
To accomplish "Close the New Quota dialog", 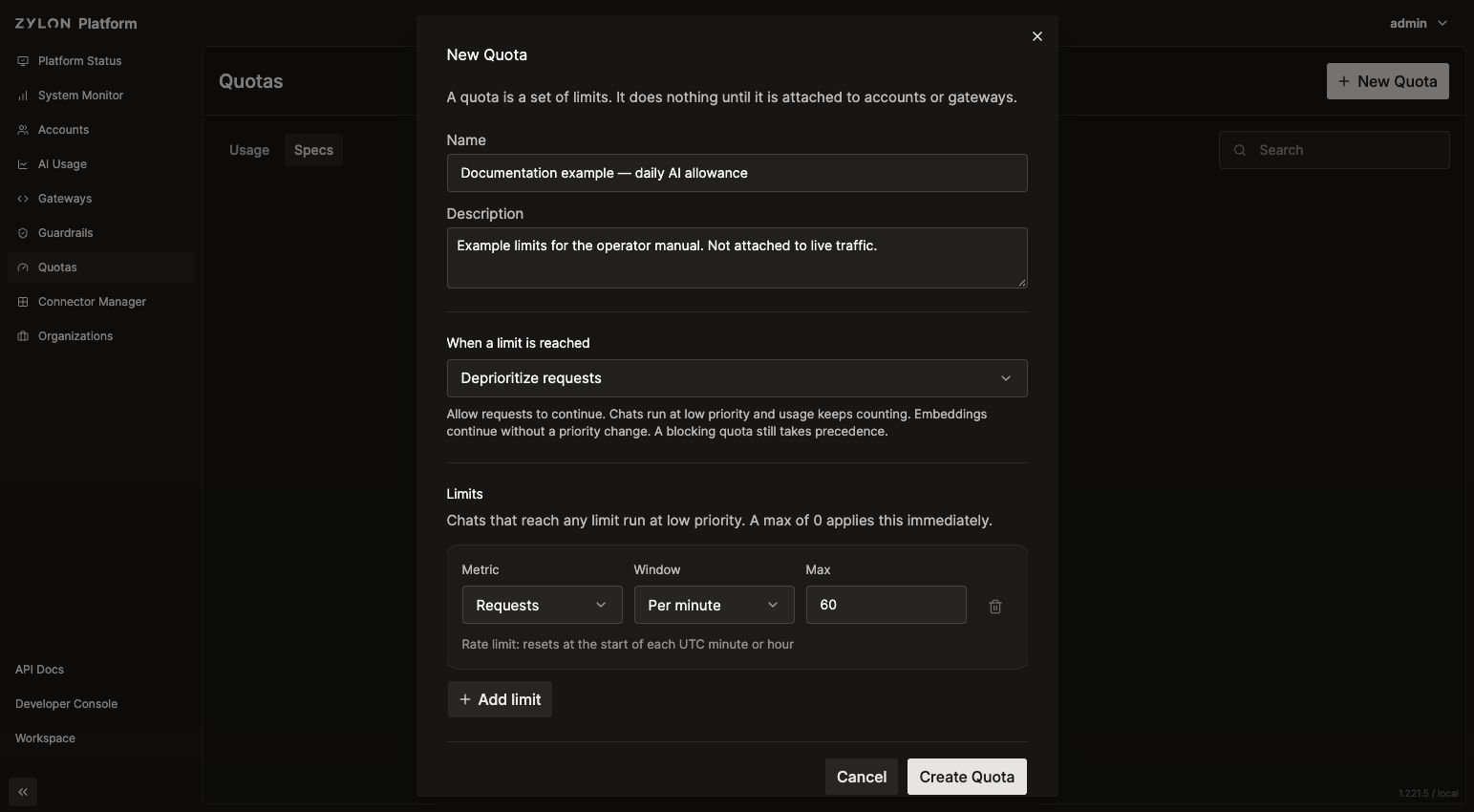I will (x=1037, y=36).
